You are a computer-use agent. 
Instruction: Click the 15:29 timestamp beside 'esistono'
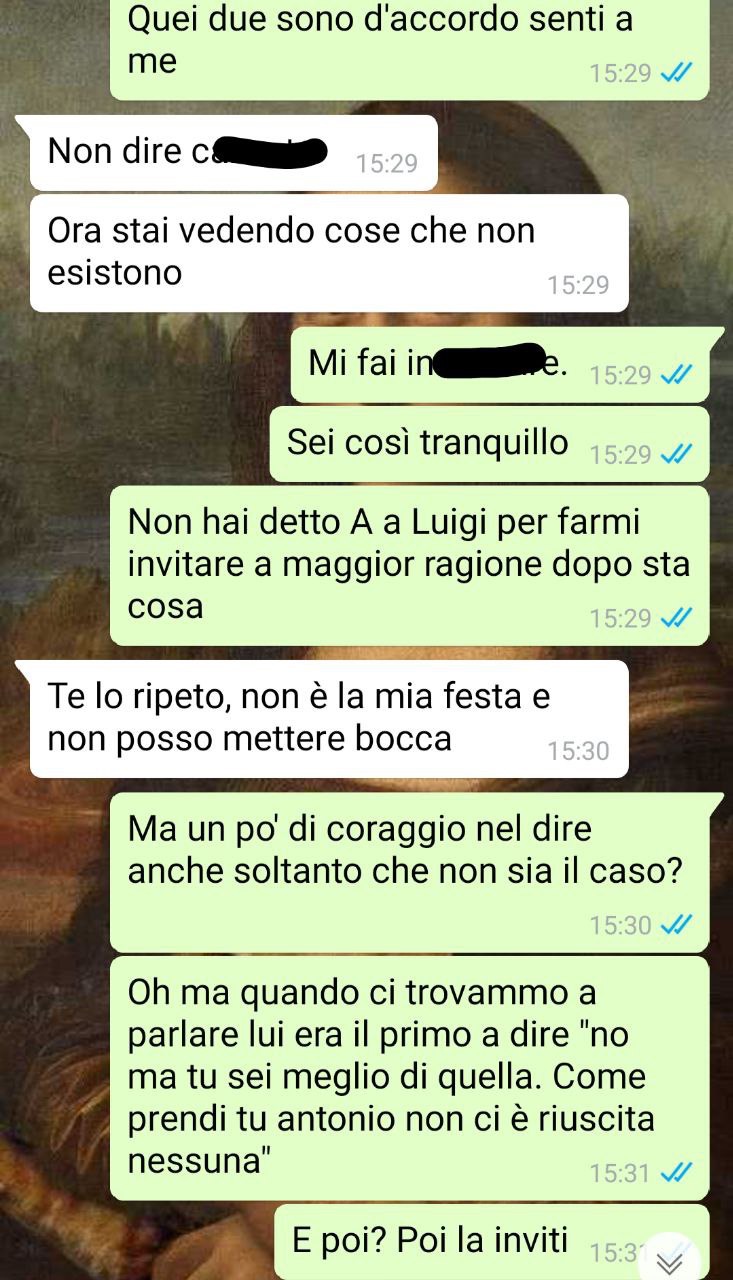(x=578, y=285)
